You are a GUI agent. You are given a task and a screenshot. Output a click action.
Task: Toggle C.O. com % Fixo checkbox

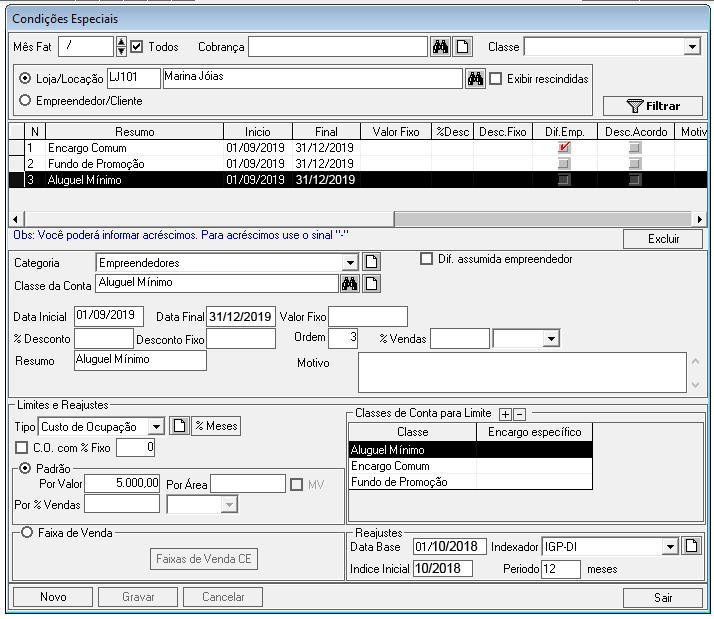pos(21,447)
